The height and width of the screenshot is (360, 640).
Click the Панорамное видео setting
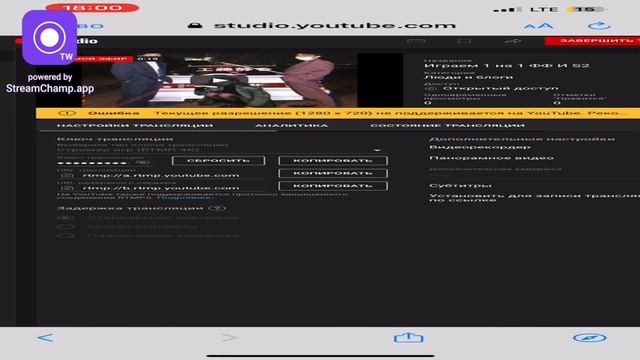tap(491, 158)
